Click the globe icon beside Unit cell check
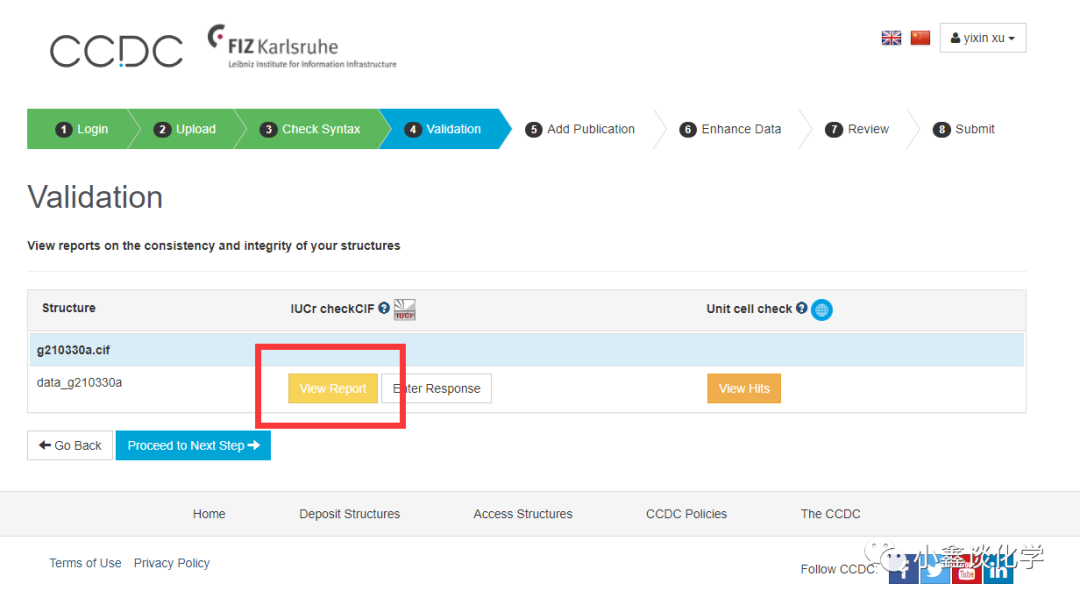This screenshot has width=1080, height=605. (822, 310)
